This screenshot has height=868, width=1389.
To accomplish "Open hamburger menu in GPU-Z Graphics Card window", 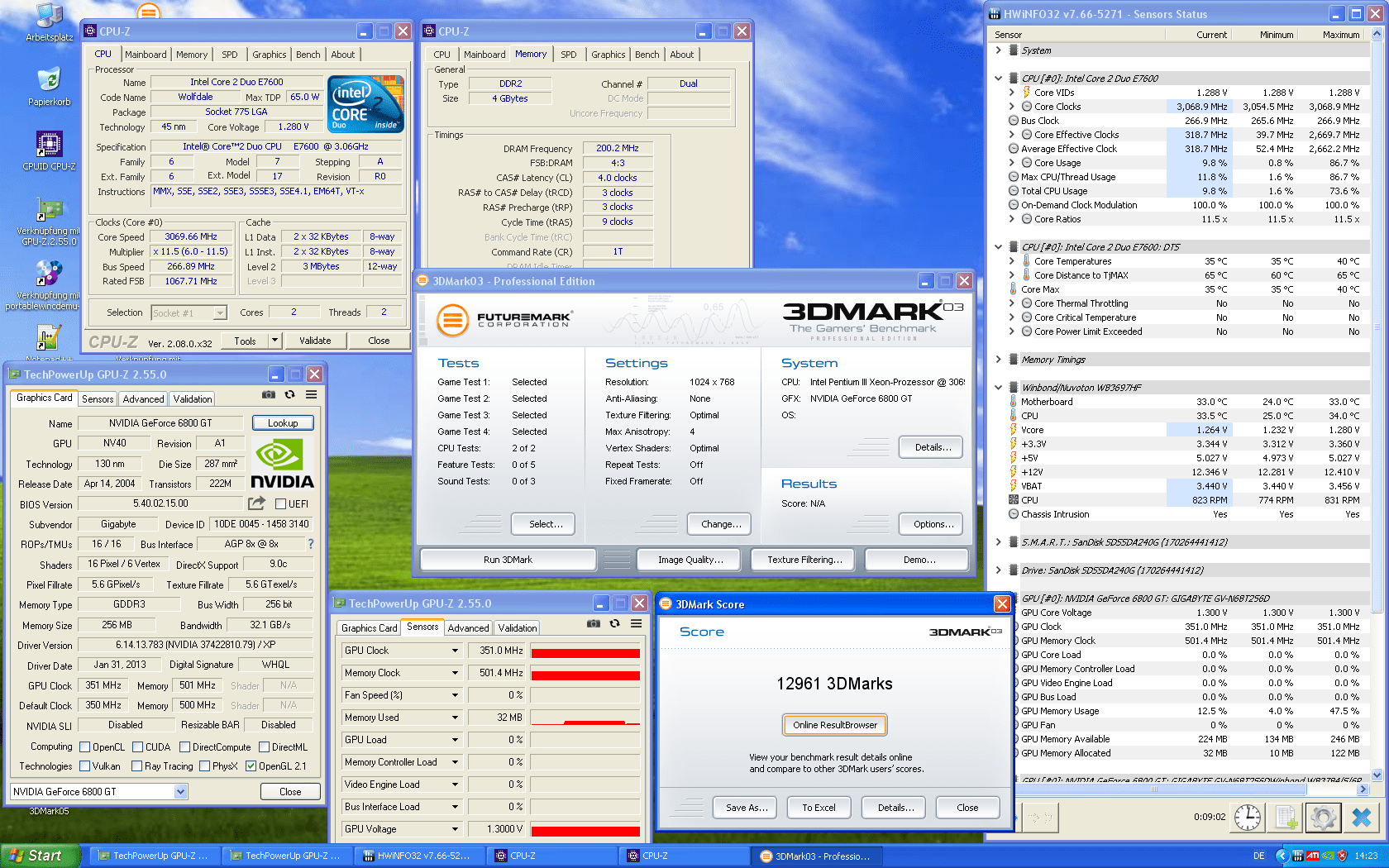I will pyautogui.click(x=312, y=395).
